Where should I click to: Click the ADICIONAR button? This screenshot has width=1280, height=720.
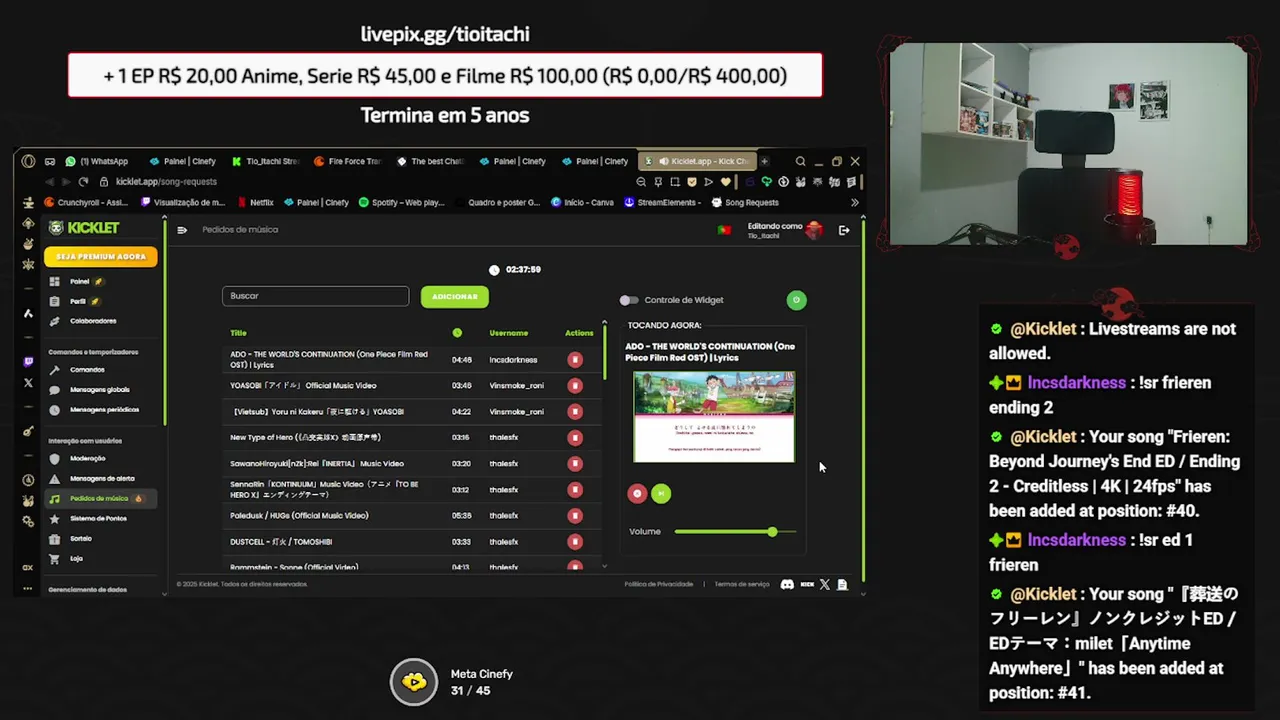tap(455, 296)
